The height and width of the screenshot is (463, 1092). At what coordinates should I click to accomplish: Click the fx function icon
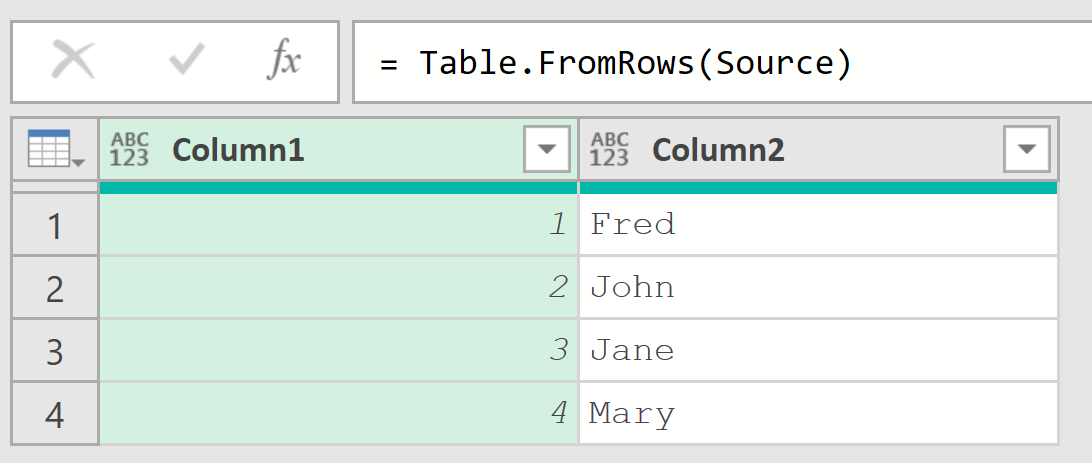tap(284, 61)
